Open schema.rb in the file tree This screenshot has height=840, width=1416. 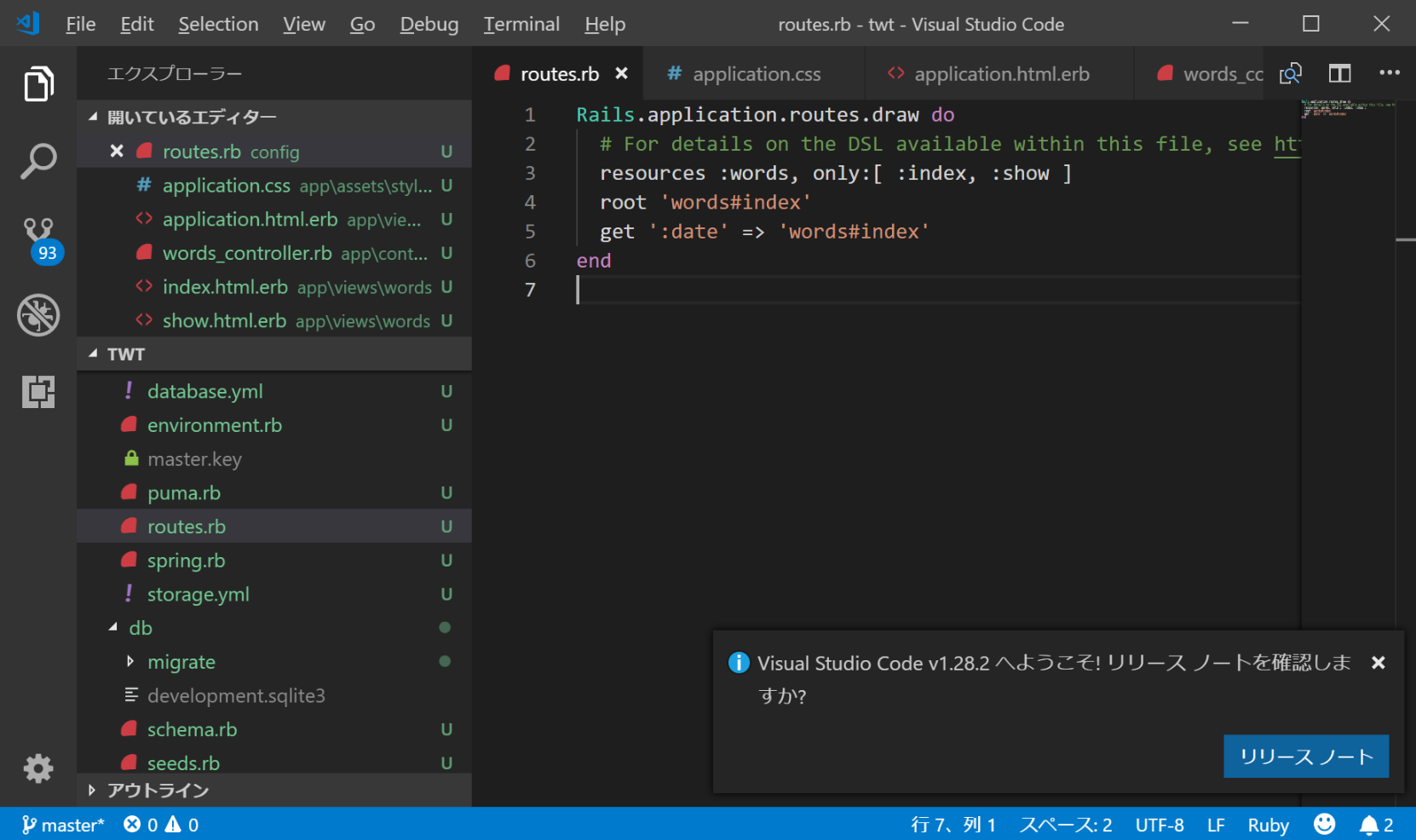[192, 729]
